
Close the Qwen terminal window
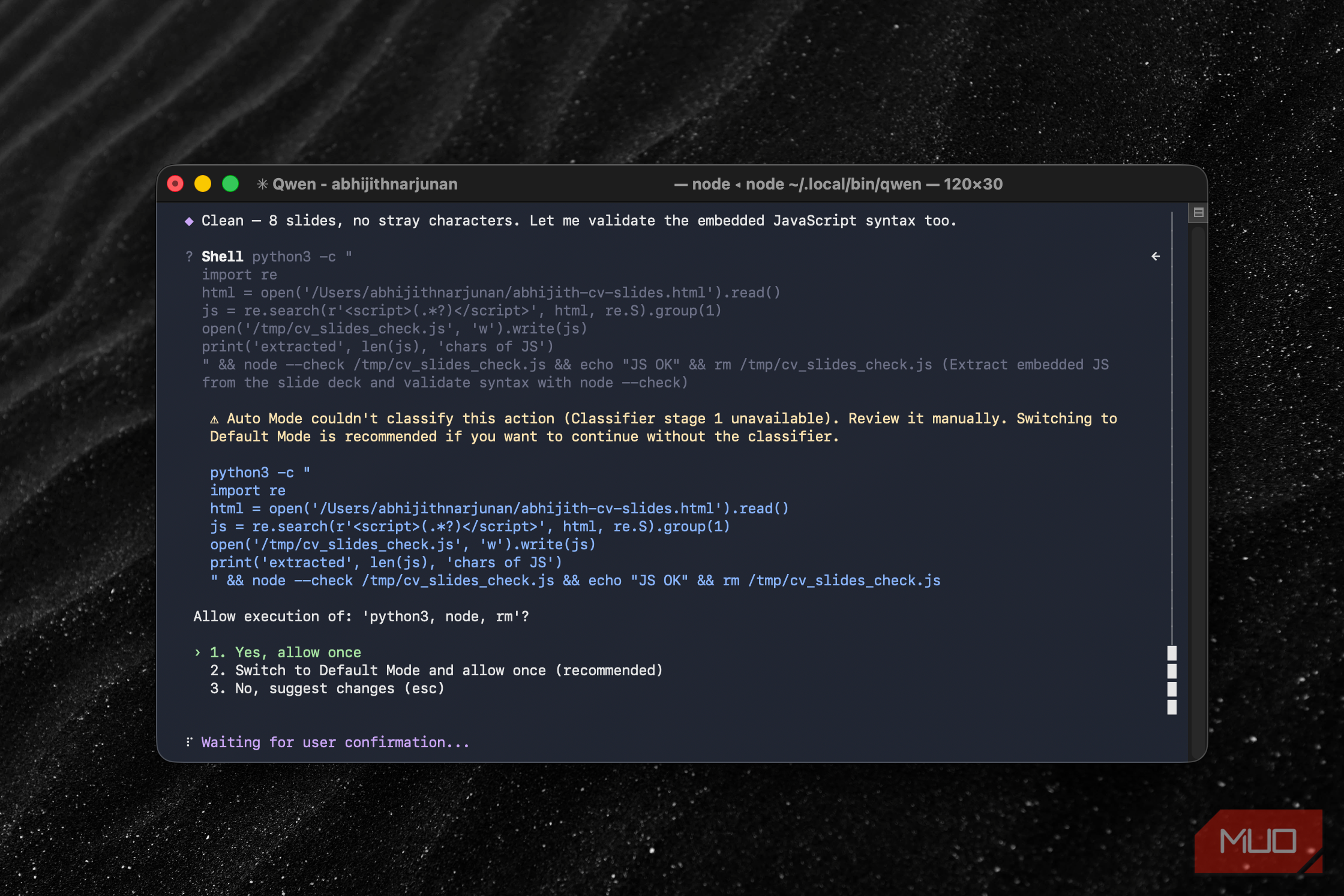coord(175,184)
